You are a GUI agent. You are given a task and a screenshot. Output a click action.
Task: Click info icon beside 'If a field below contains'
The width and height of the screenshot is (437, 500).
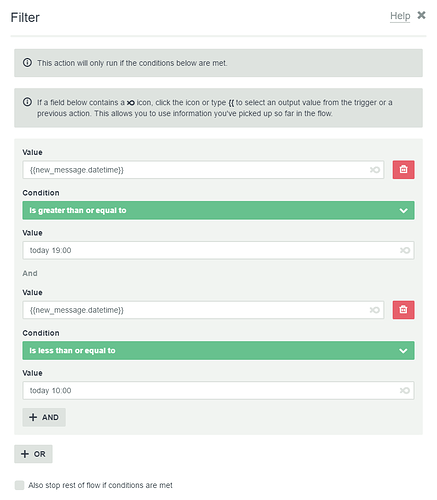point(27,102)
